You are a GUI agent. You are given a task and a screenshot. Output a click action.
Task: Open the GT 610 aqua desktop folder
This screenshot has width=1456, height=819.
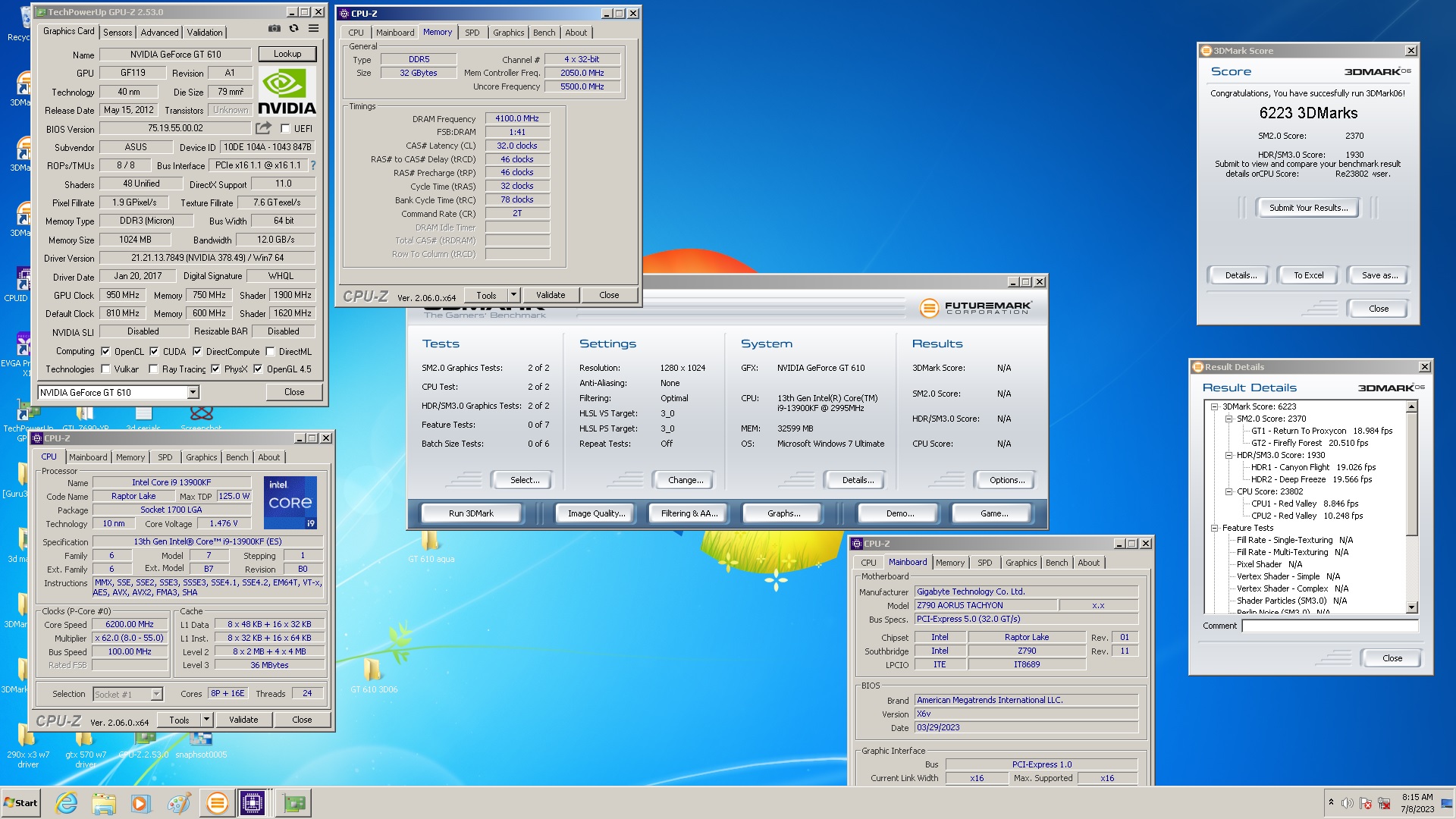tap(431, 546)
